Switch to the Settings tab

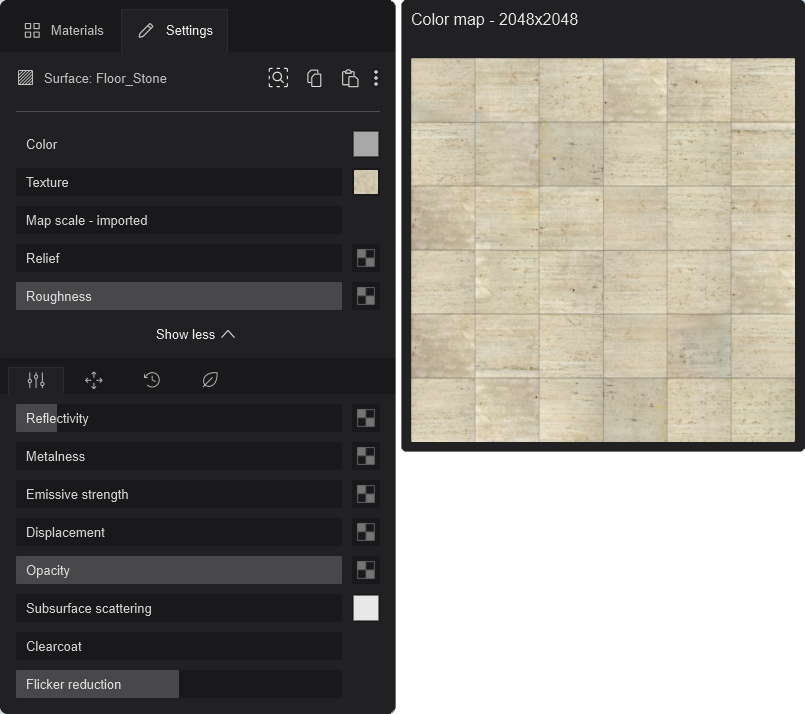[175, 30]
